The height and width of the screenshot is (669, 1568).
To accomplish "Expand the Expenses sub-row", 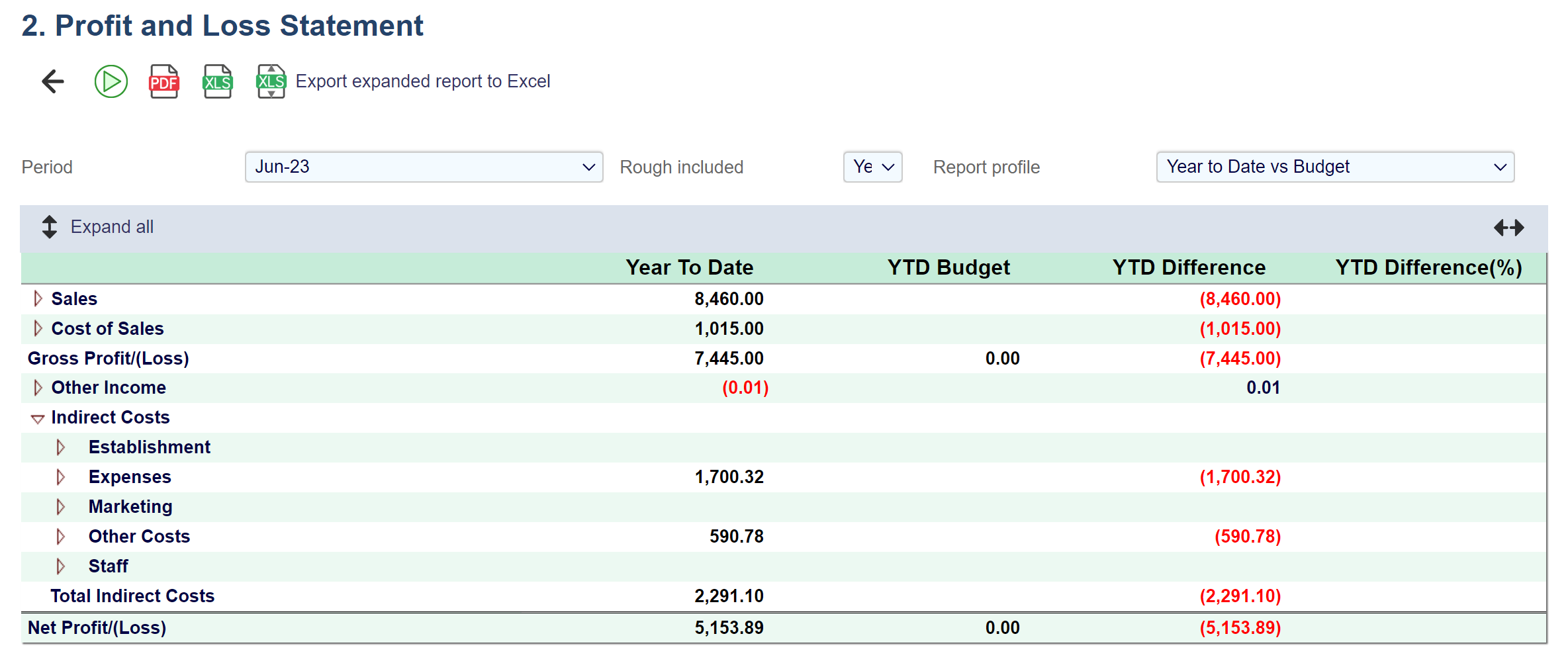I will click(61, 477).
